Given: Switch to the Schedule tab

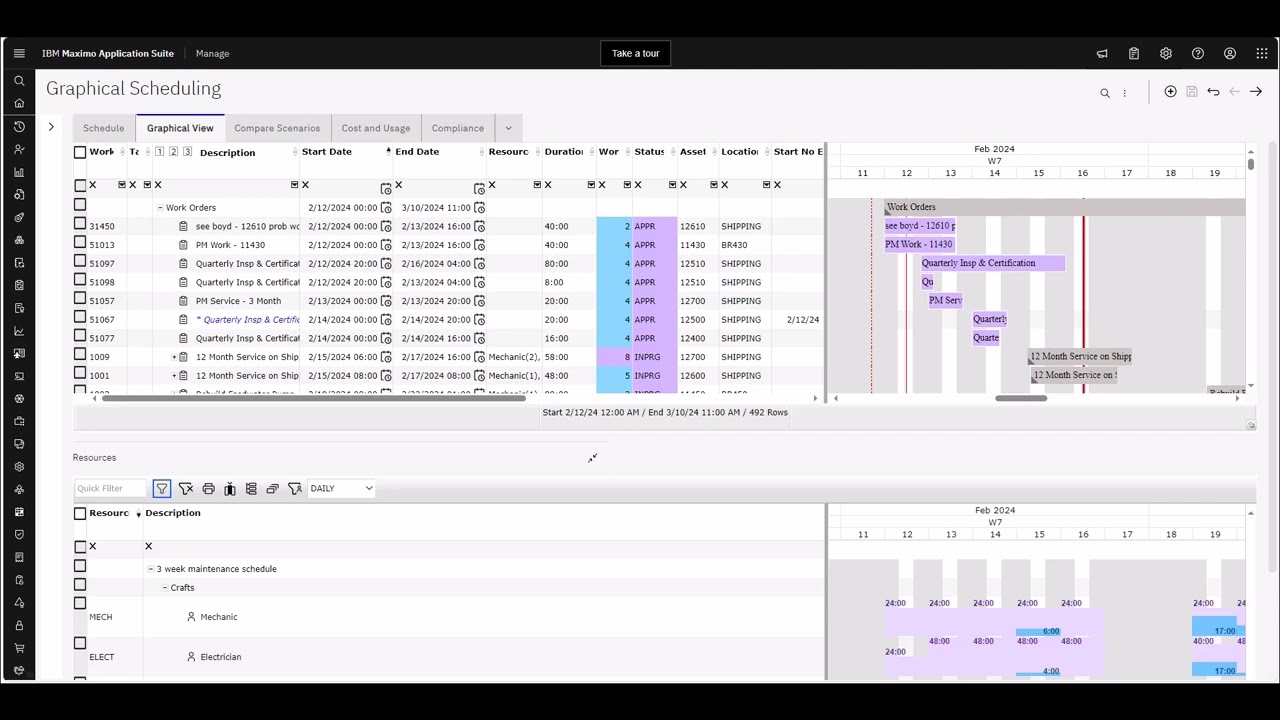Looking at the screenshot, I should tap(104, 128).
